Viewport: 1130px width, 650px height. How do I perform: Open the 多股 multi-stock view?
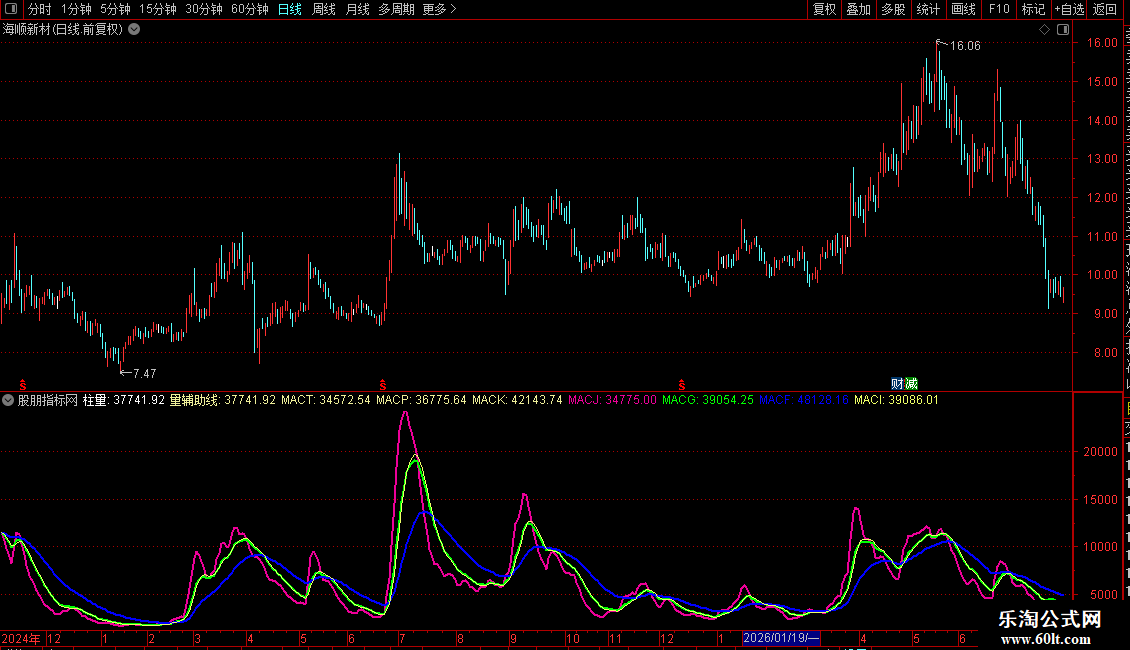tap(893, 9)
